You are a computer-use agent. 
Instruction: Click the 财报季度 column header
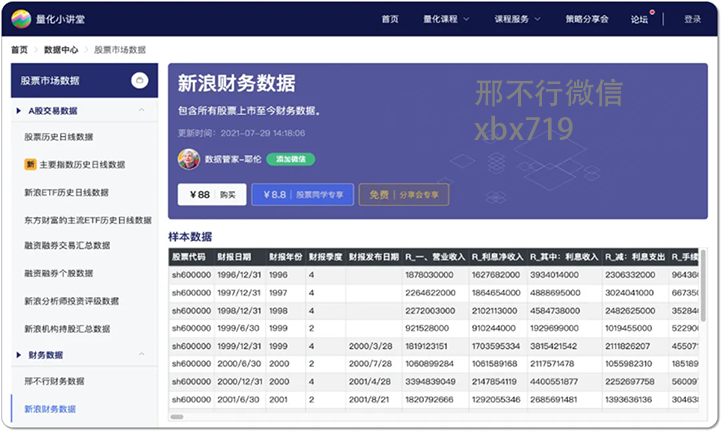tap(326, 257)
